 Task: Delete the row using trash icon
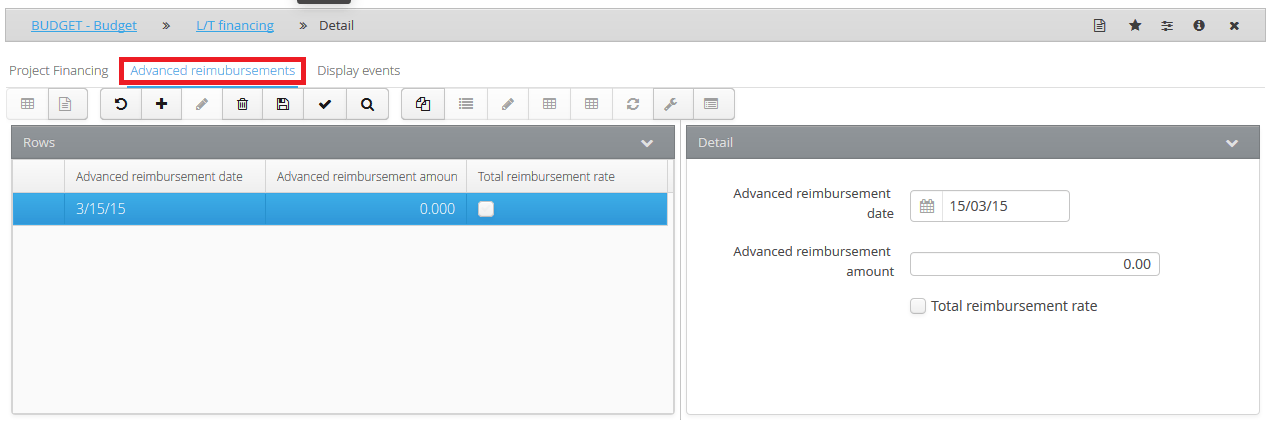(x=242, y=104)
